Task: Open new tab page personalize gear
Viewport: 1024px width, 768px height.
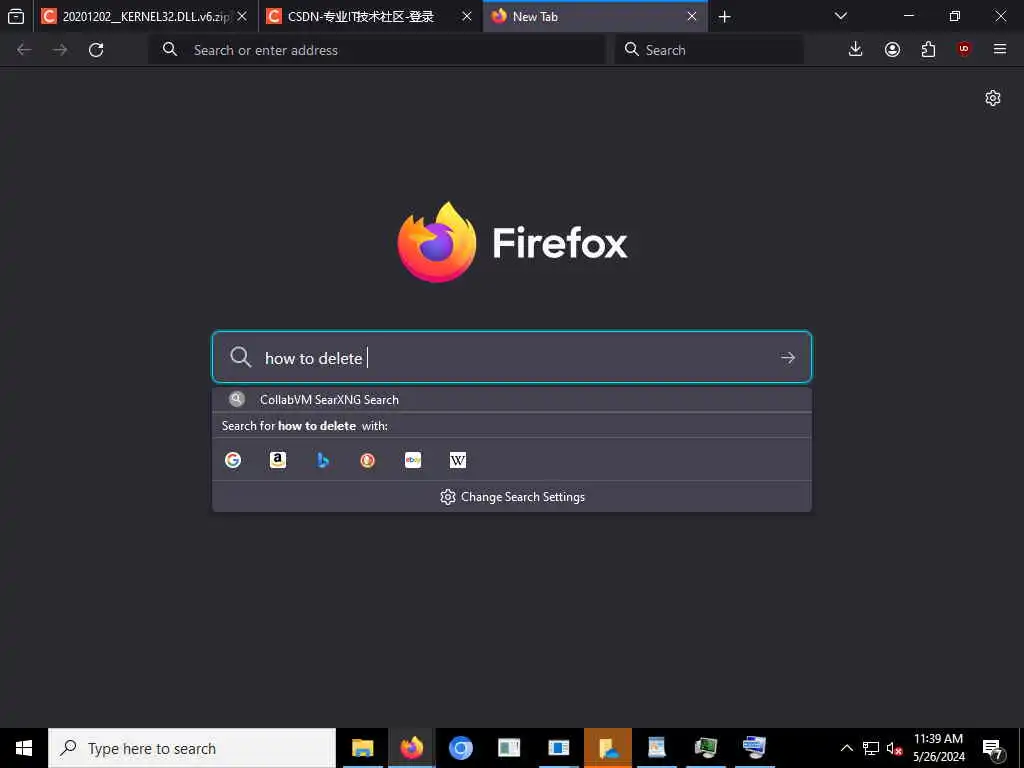Action: click(993, 98)
